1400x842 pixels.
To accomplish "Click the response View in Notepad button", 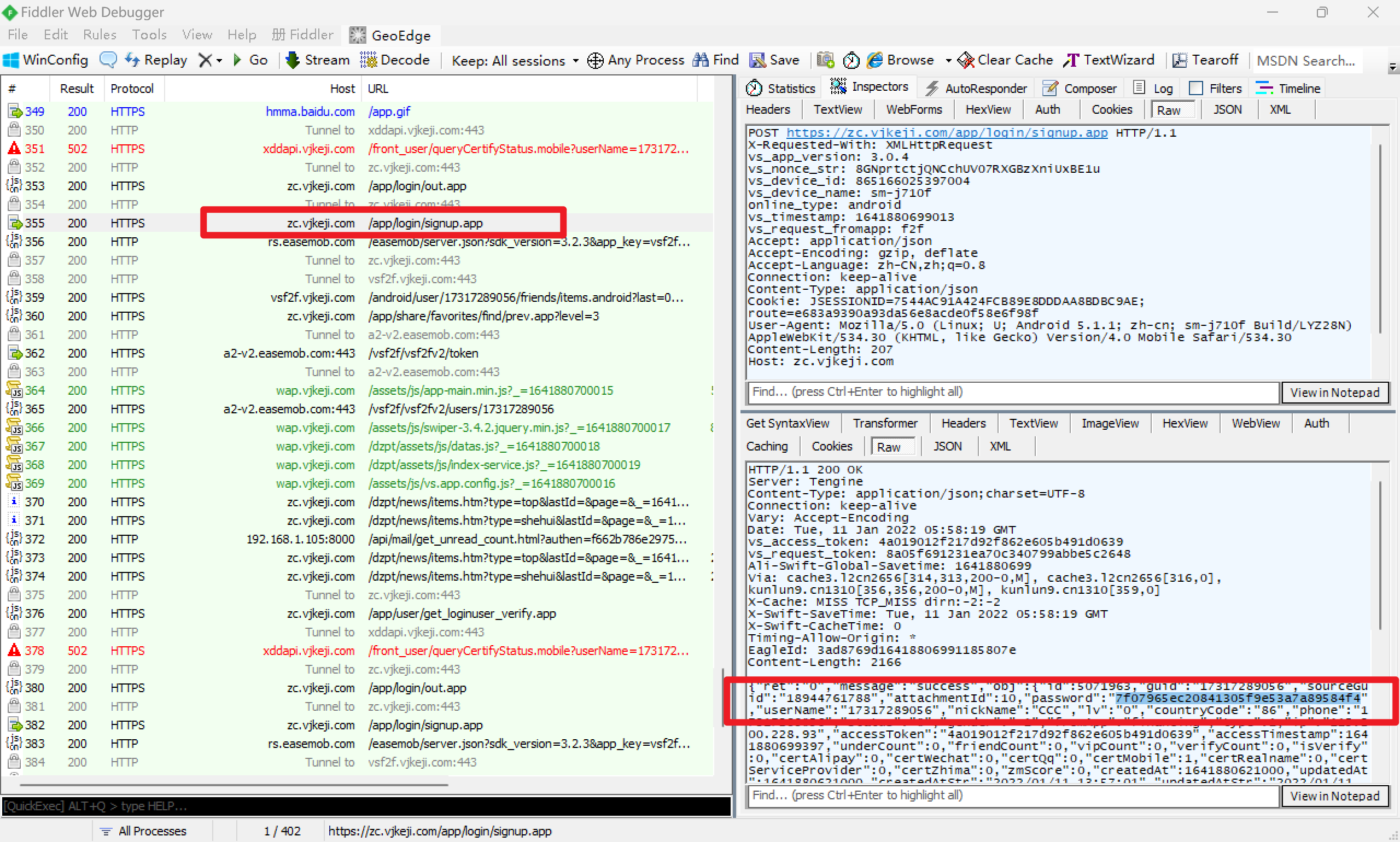I will (1334, 796).
